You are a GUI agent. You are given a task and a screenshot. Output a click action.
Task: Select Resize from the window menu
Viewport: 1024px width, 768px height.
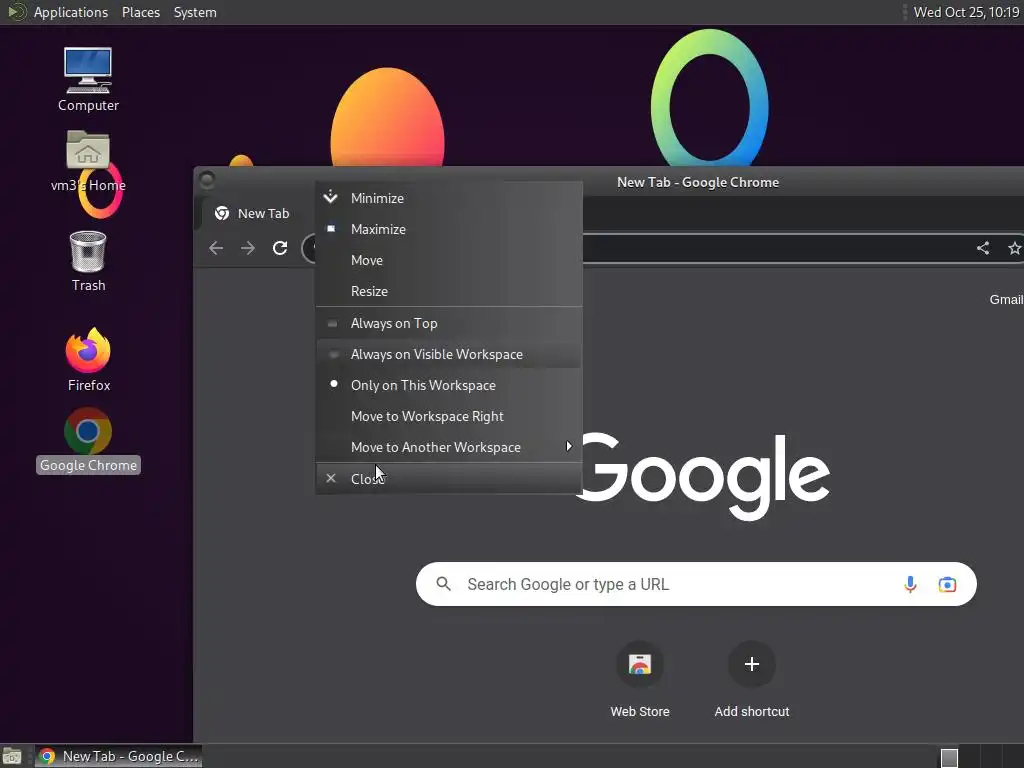[x=449, y=291]
